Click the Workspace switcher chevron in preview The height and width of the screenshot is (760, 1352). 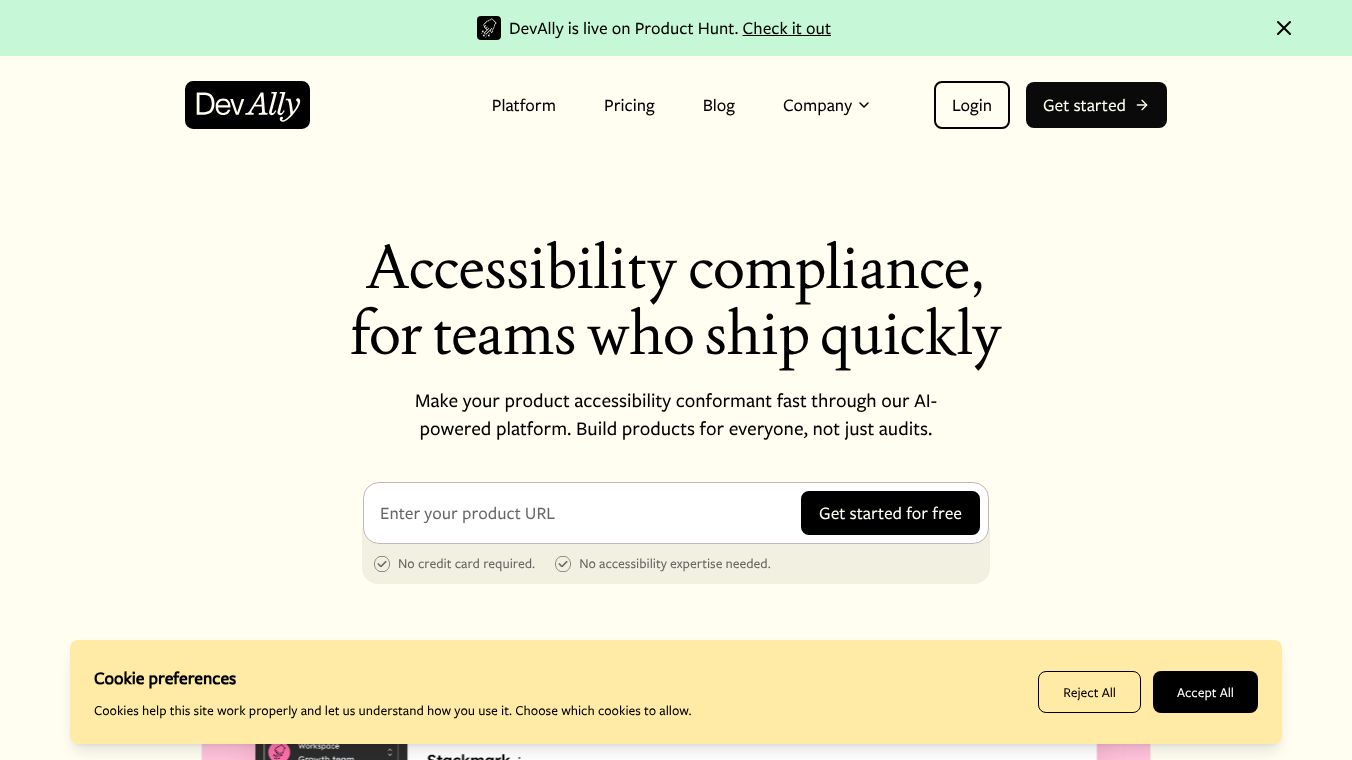390,751
